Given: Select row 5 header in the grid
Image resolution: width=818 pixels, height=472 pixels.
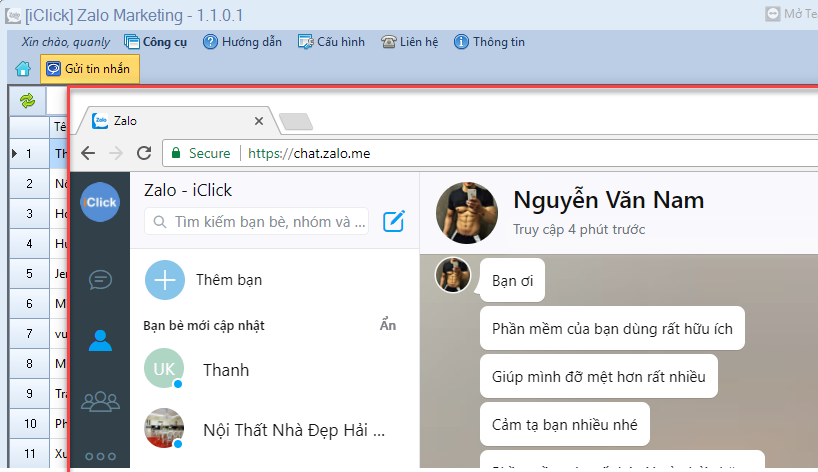Looking at the screenshot, I should (x=29, y=274).
